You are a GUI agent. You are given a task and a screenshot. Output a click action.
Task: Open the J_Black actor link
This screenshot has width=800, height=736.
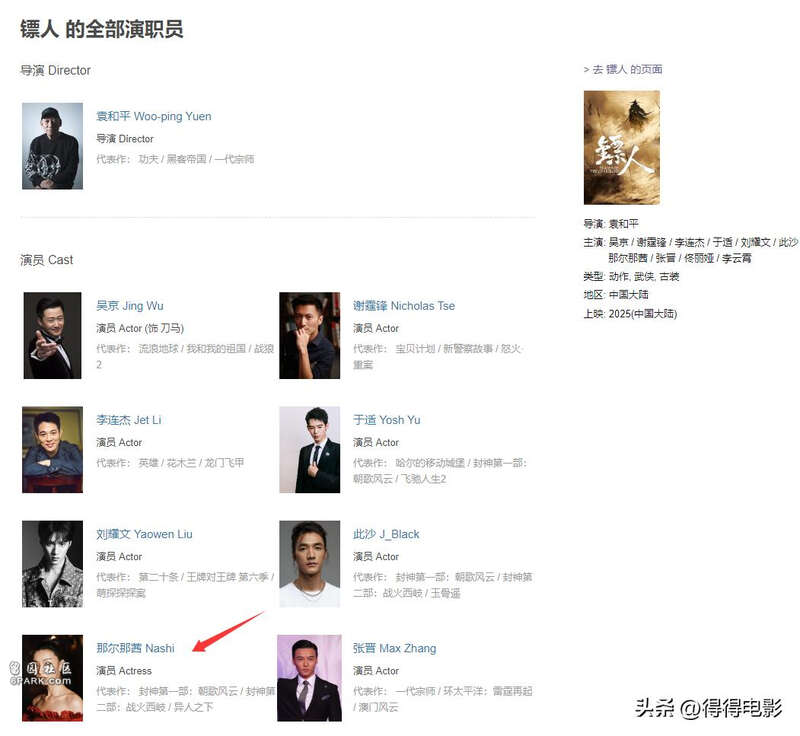[386, 535]
